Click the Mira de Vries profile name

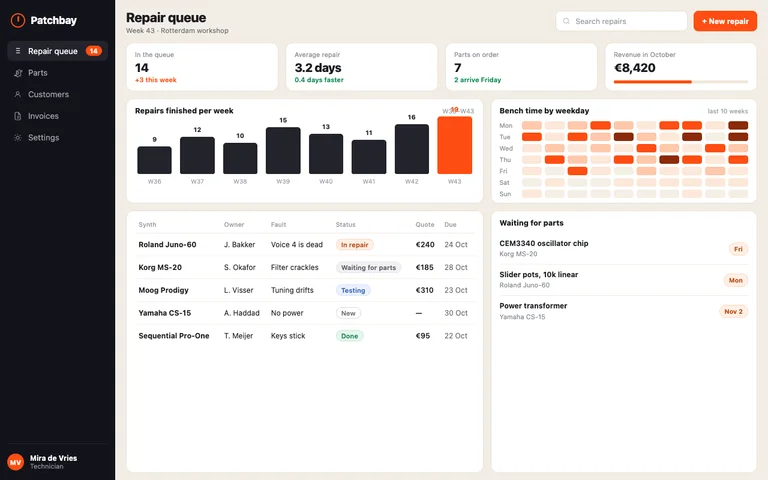coord(53,458)
